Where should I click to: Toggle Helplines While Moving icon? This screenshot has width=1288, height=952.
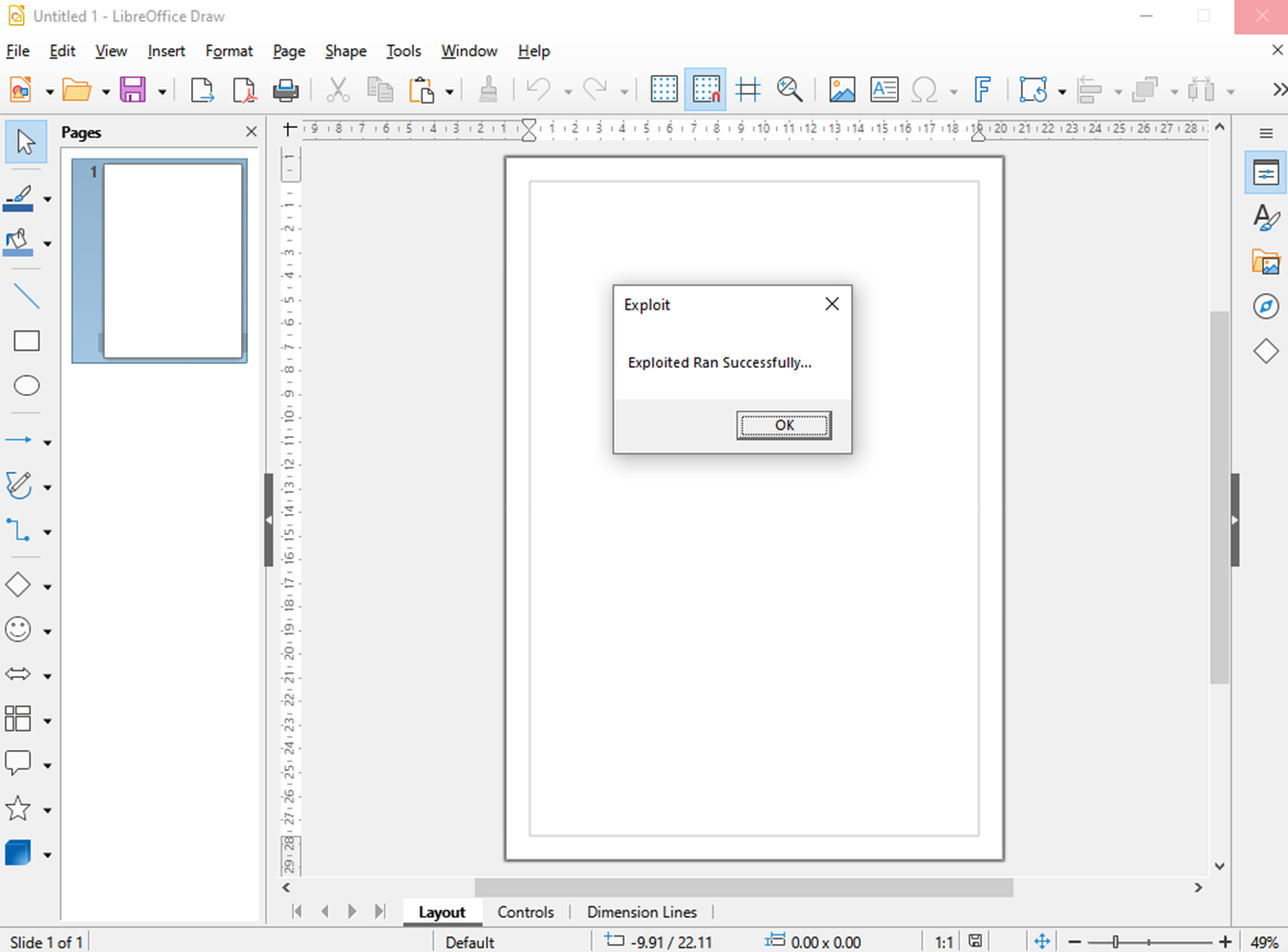(748, 90)
